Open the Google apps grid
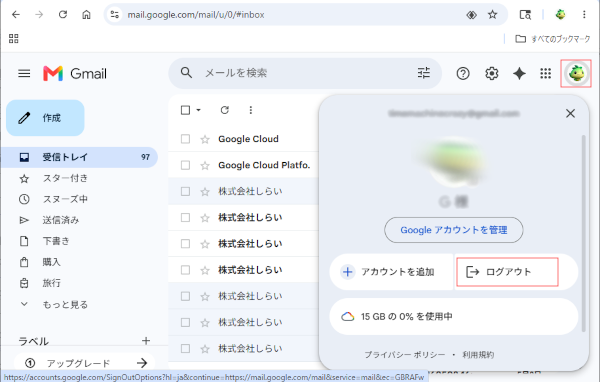This screenshot has width=600, height=382. [546, 73]
